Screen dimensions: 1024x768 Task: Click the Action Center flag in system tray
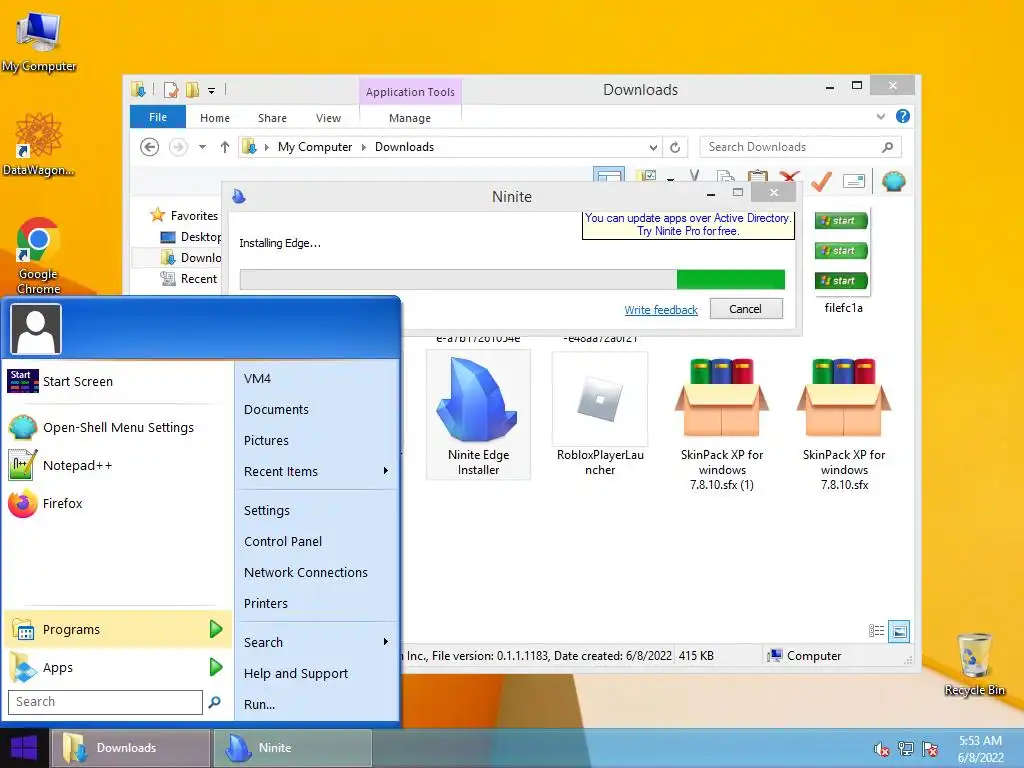(930, 748)
